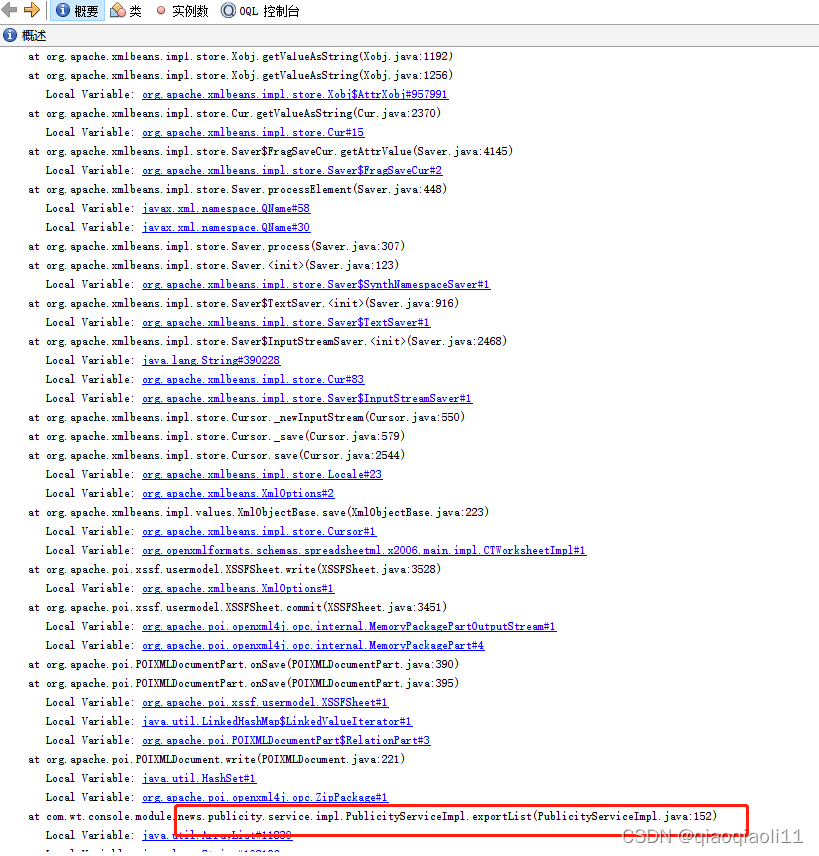Click the 概述 info icon
819x856 pixels.
10,35
